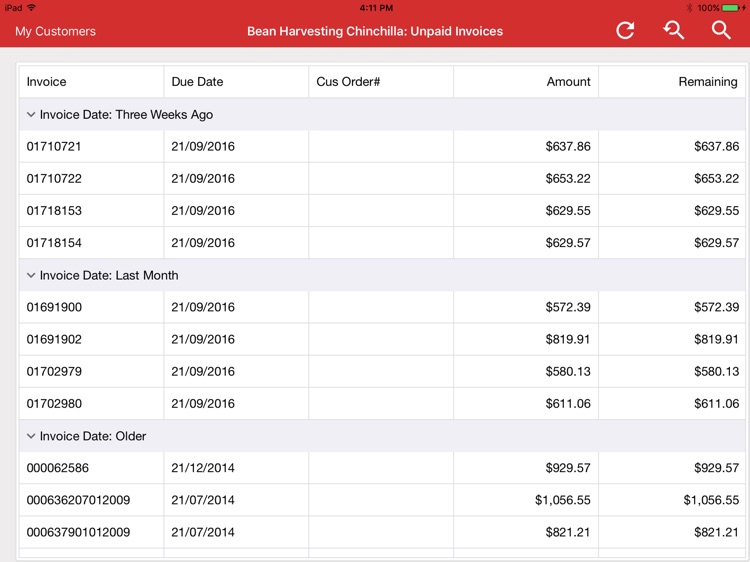Viewport: 750px width, 562px height.
Task: Sort by the Amount column header
Action: point(526,82)
